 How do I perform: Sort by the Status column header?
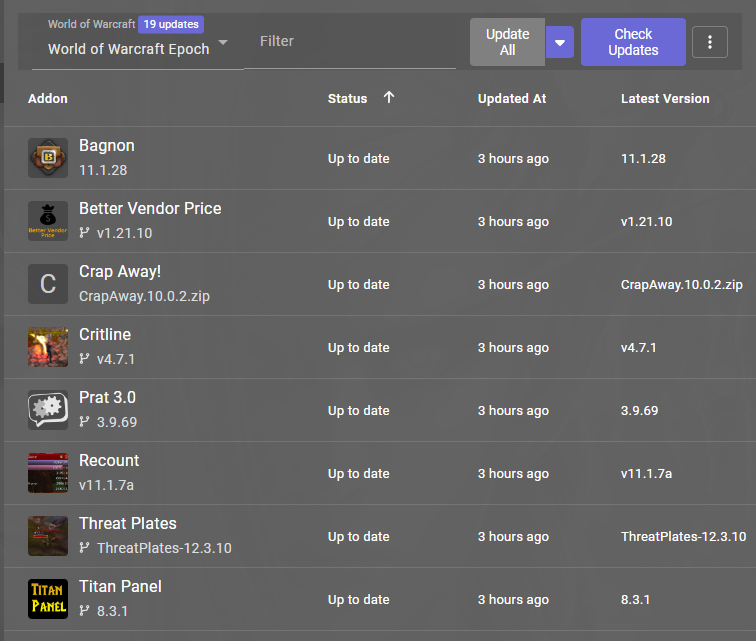[x=347, y=98]
